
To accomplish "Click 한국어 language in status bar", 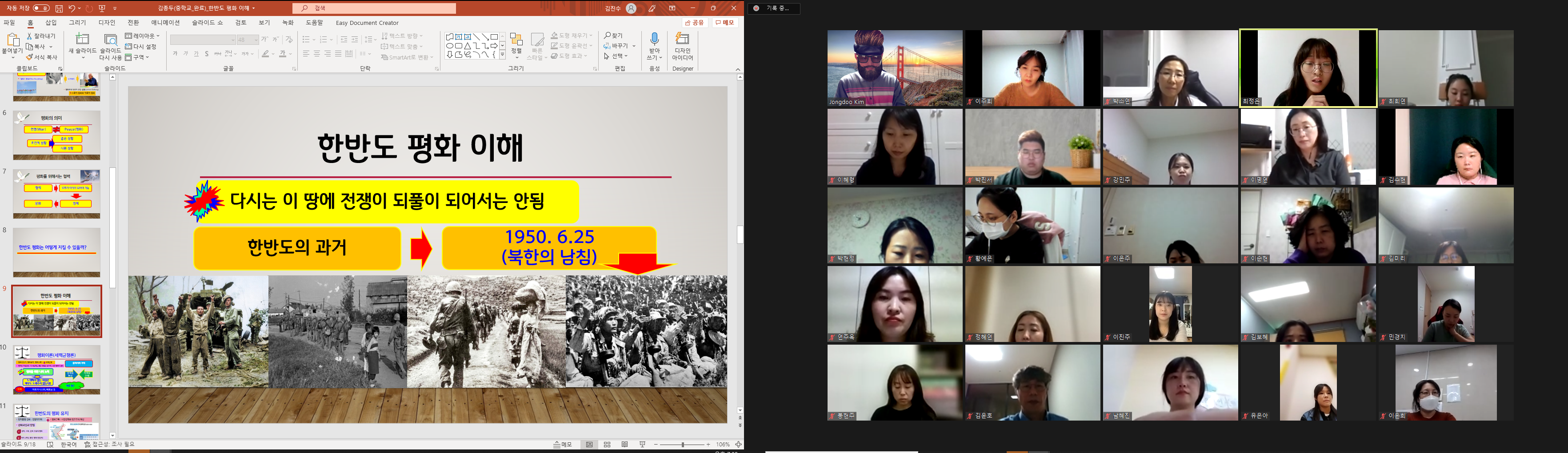I will pyautogui.click(x=69, y=445).
